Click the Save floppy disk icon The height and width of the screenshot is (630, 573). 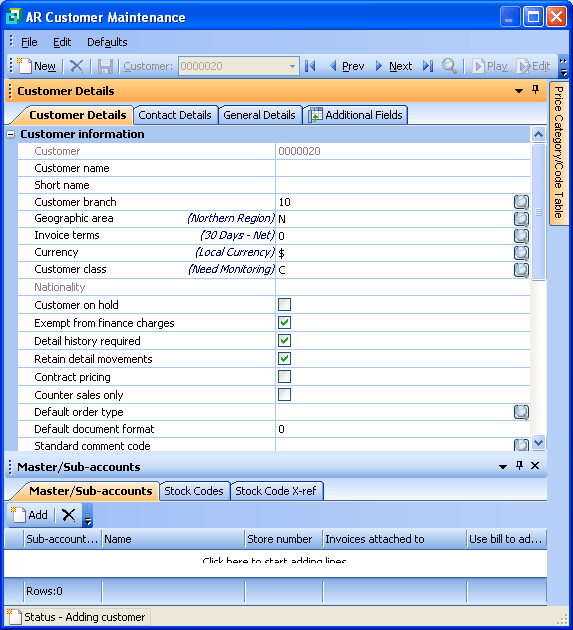[x=105, y=66]
